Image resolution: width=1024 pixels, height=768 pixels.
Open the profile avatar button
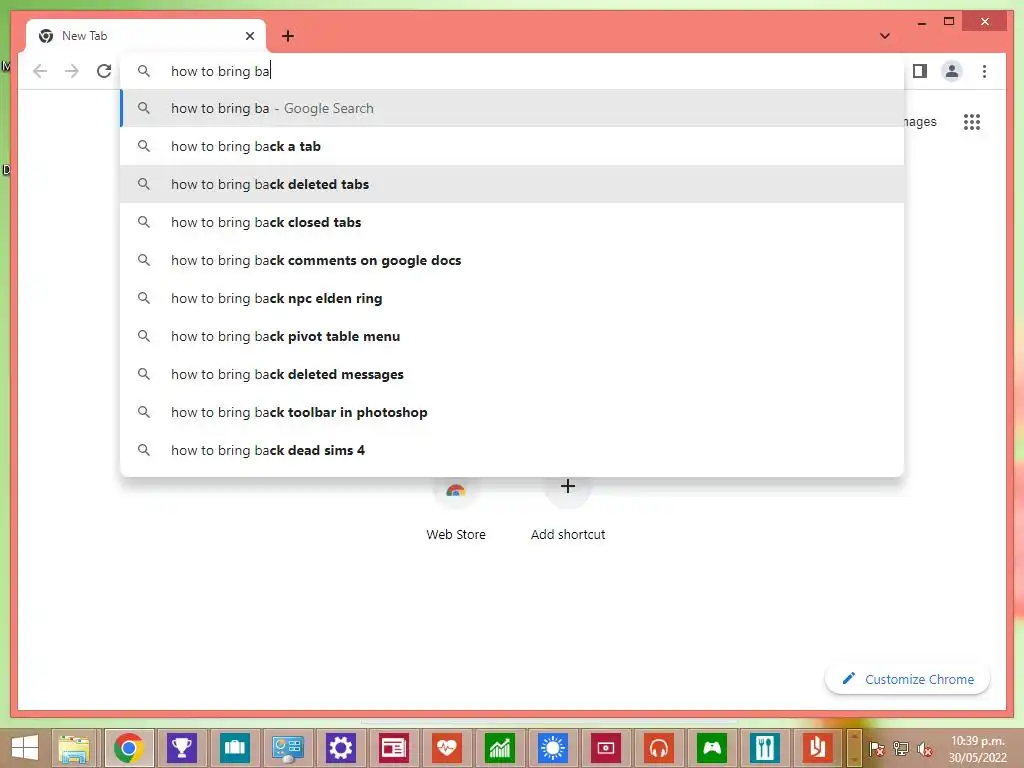point(952,71)
